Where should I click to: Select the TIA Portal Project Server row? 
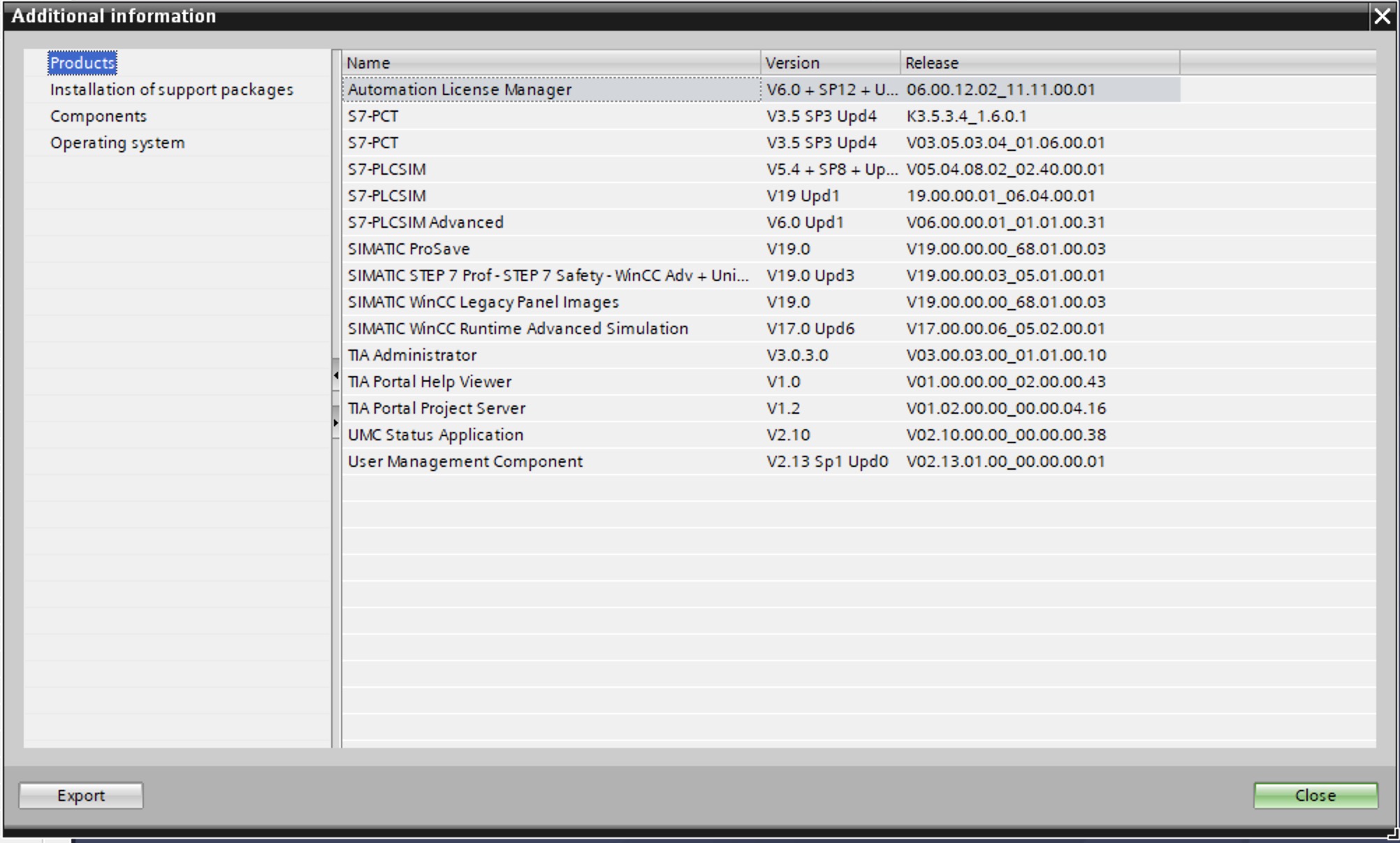[x=437, y=408]
